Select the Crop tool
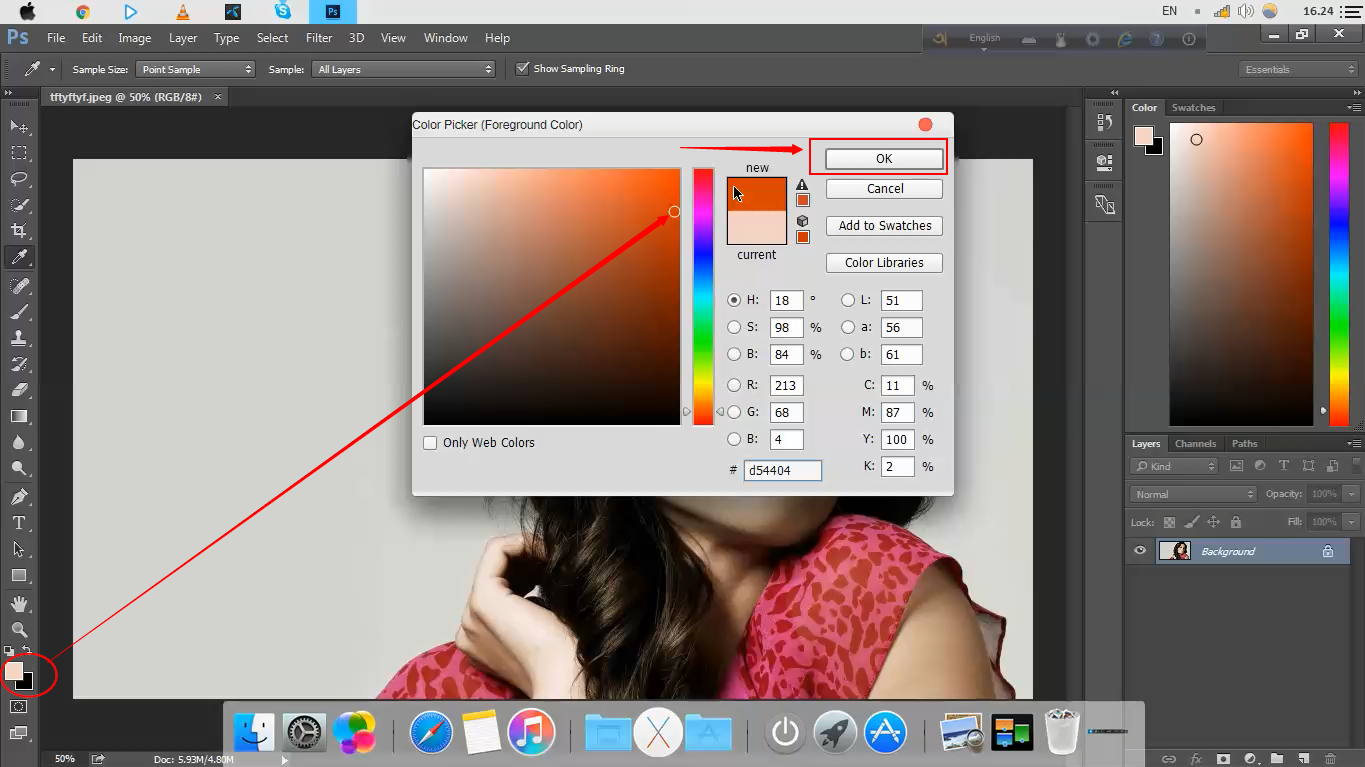 19,231
